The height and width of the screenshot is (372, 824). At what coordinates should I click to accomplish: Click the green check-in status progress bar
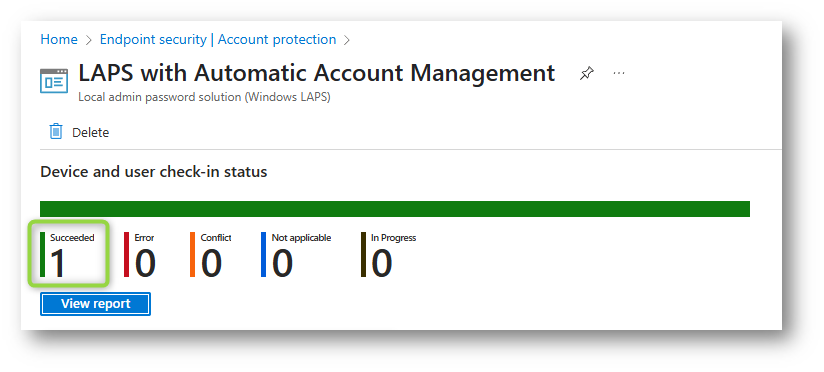(395, 209)
